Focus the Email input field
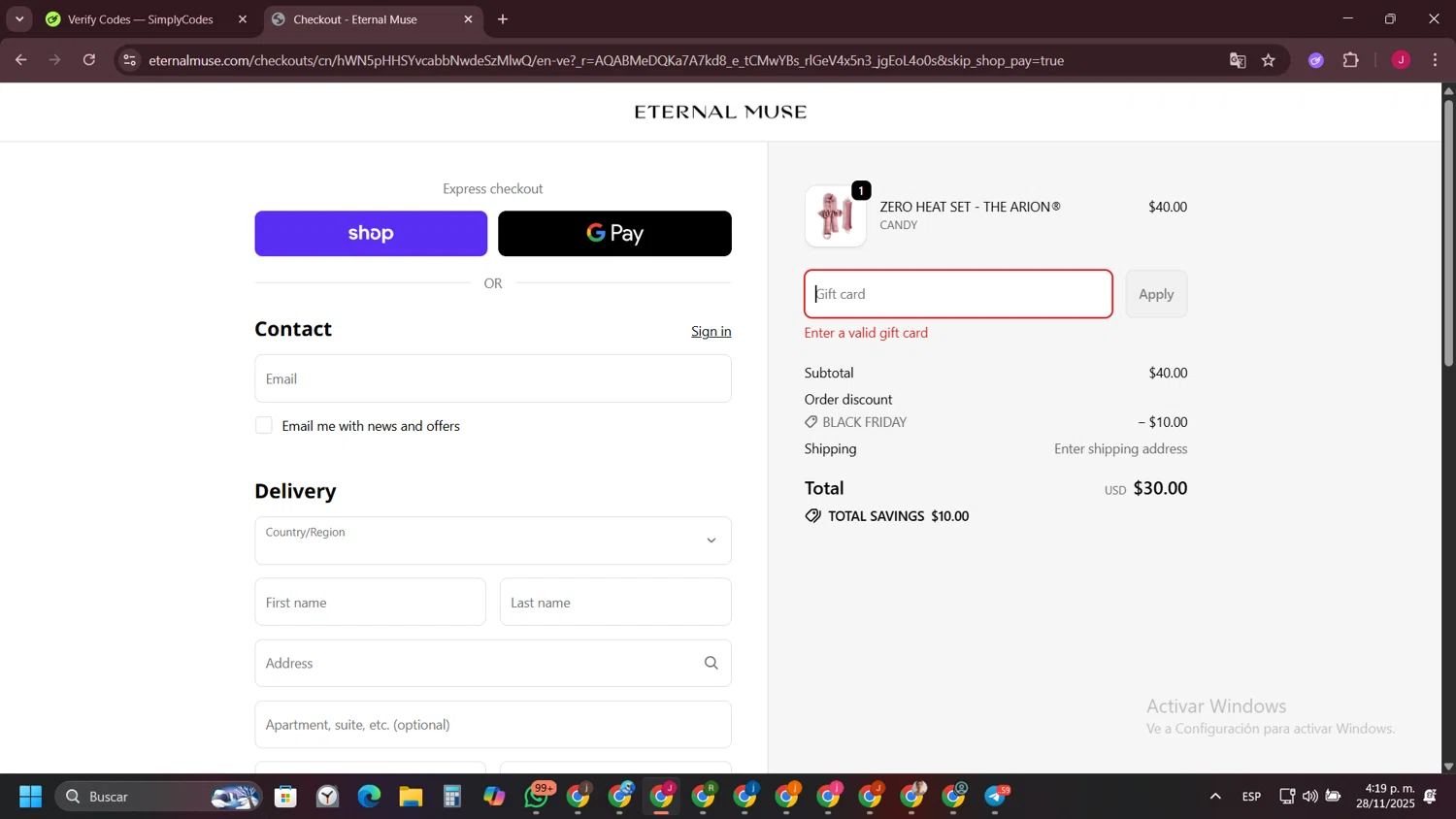Image resolution: width=1456 pixels, height=819 pixels. click(x=493, y=378)
